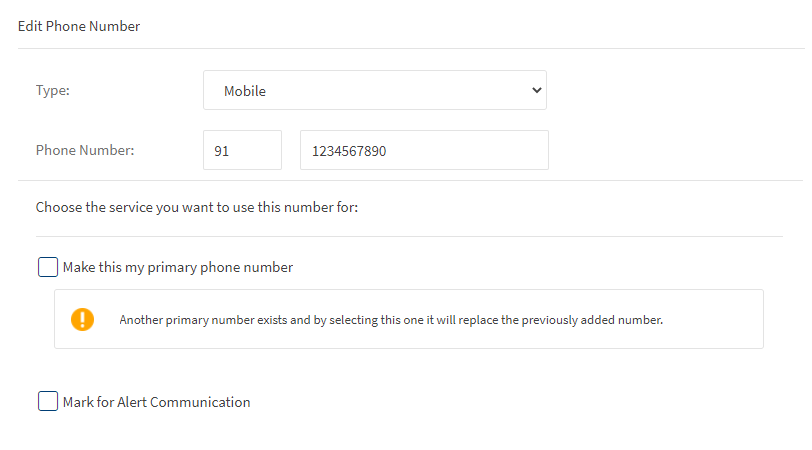Click the 'Phone Number:' field label
The image size is (812, 450).
click(85, 151)
